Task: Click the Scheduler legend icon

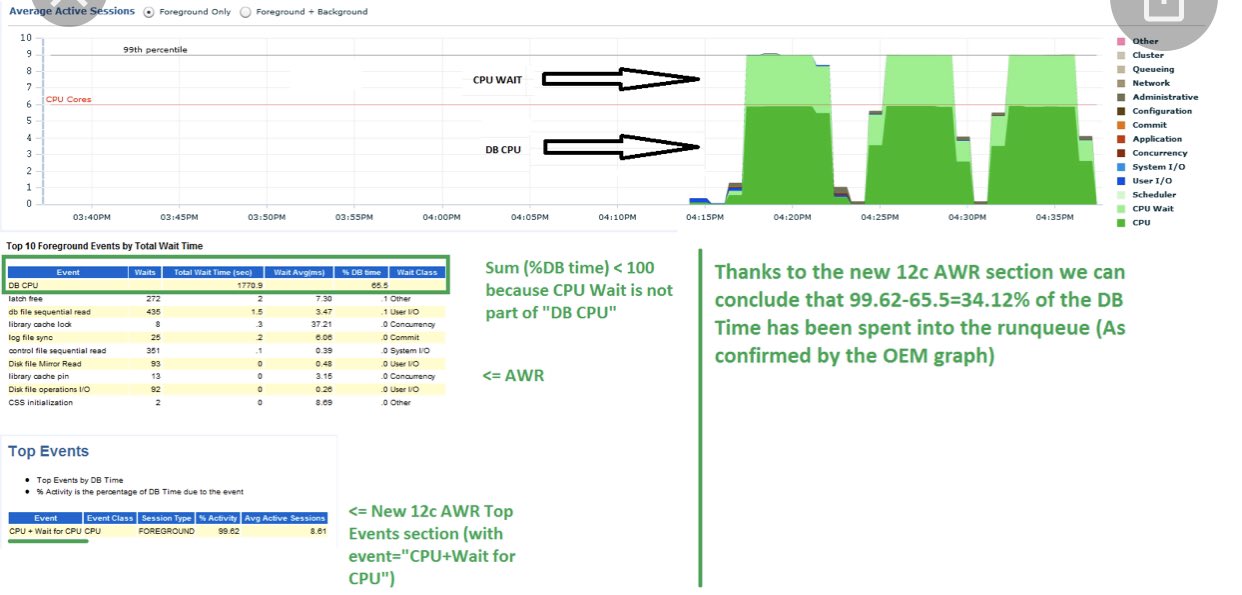Action: [1121, 195]
